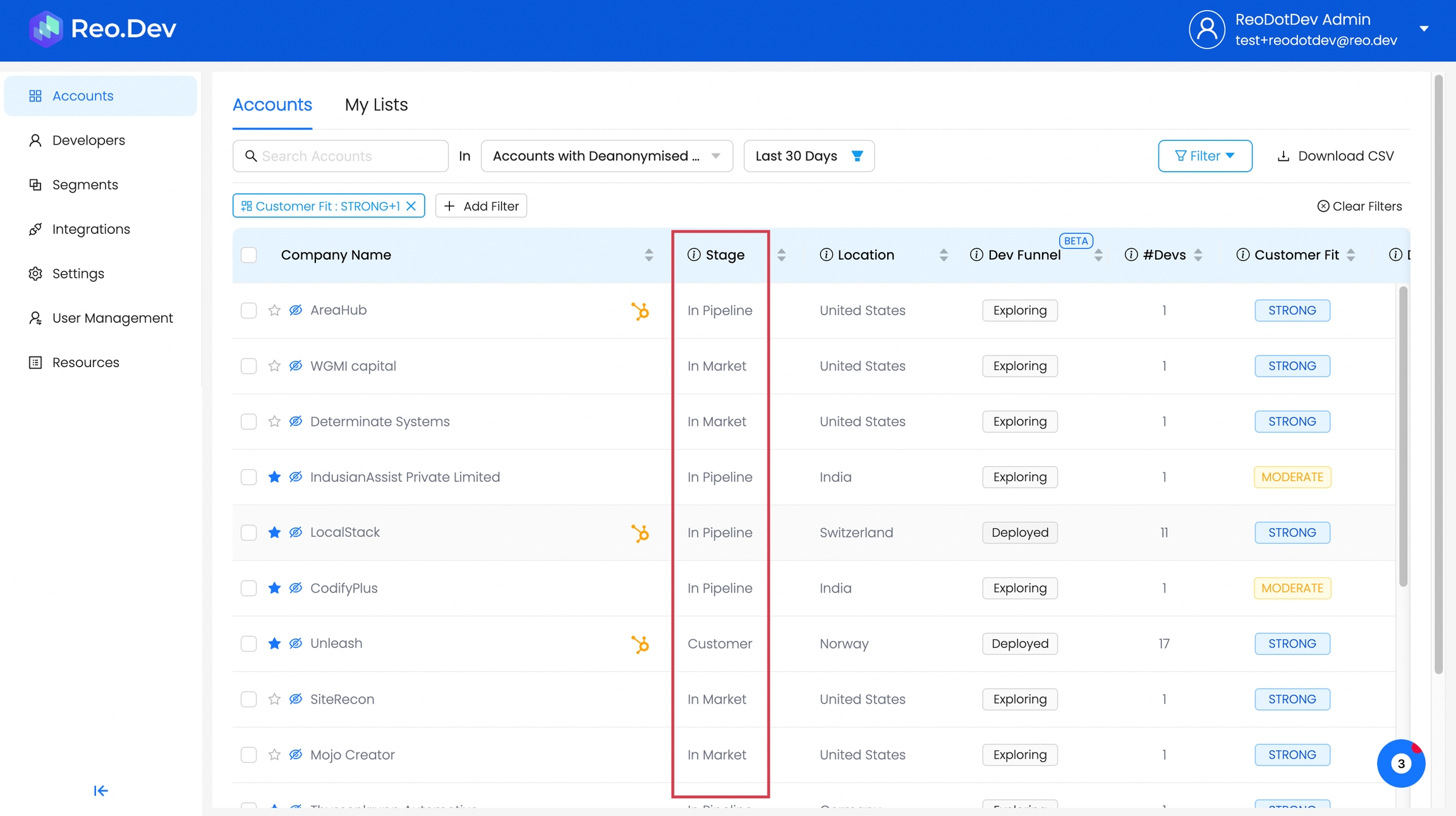Viewport: 1456px width, 816px height.
Task: Click the HubSpot icon next to AreaHub
Action: [x=640, y=311]
